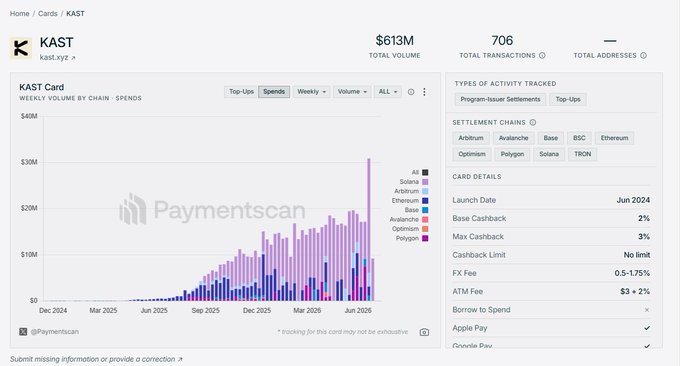The width and height of the screenshot is (680, 366).
Task: Toggle the Avalanche legend swatch
Action: click(425, 219)
